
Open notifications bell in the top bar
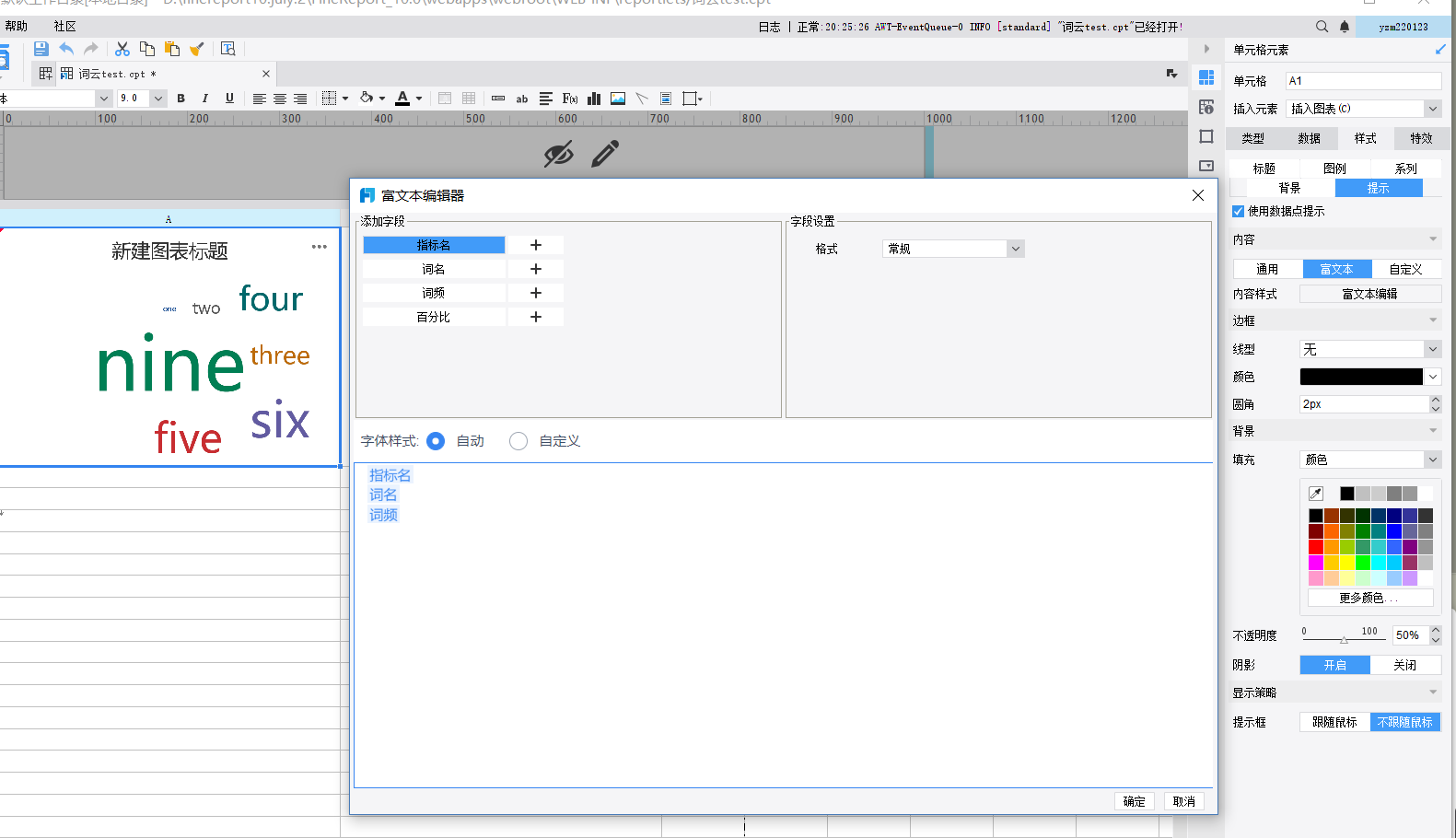click(1345, 27)
